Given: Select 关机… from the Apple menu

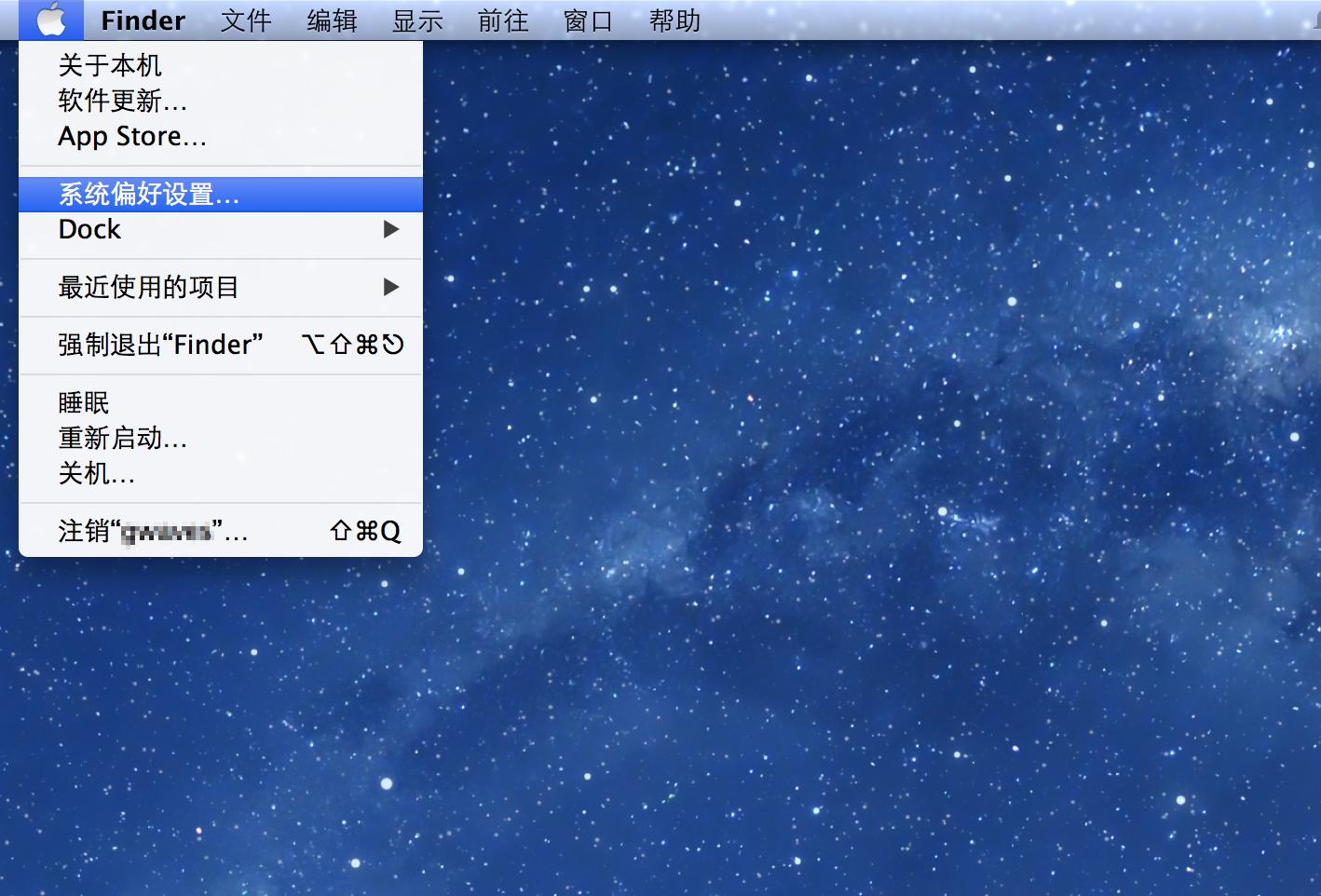Looking at the screenshot, I should (x=221, y=473).
